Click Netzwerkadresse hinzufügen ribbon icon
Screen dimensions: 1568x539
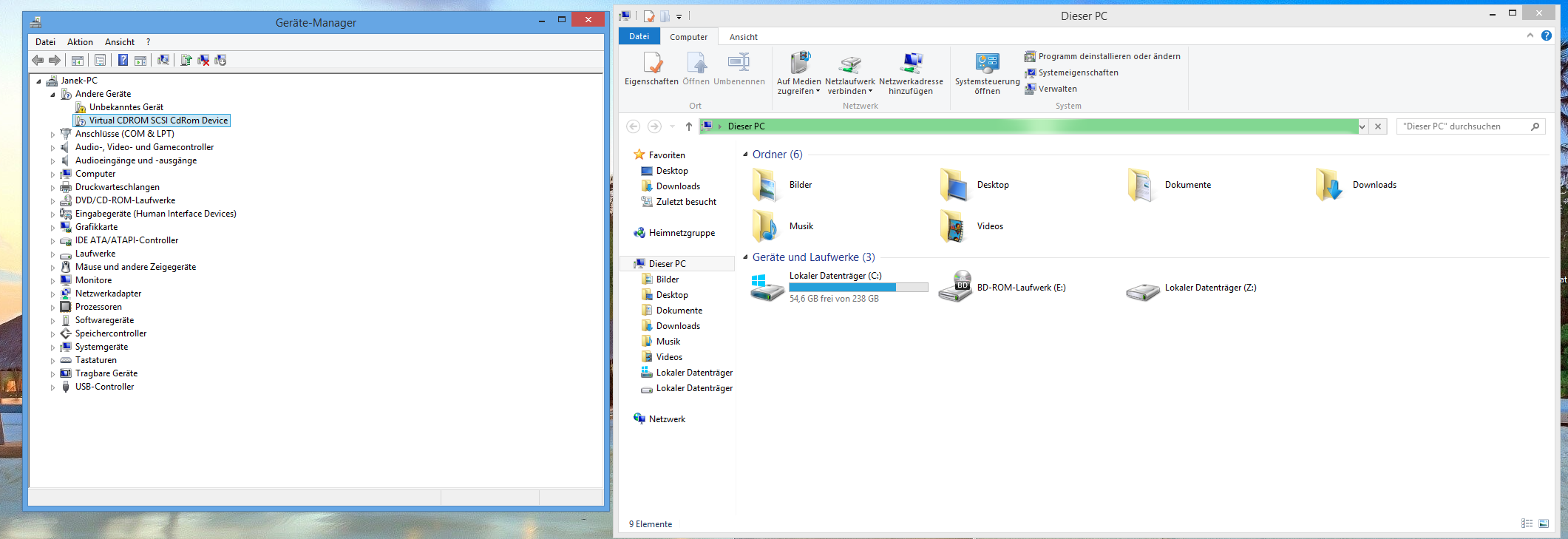(x=911, y=73)
